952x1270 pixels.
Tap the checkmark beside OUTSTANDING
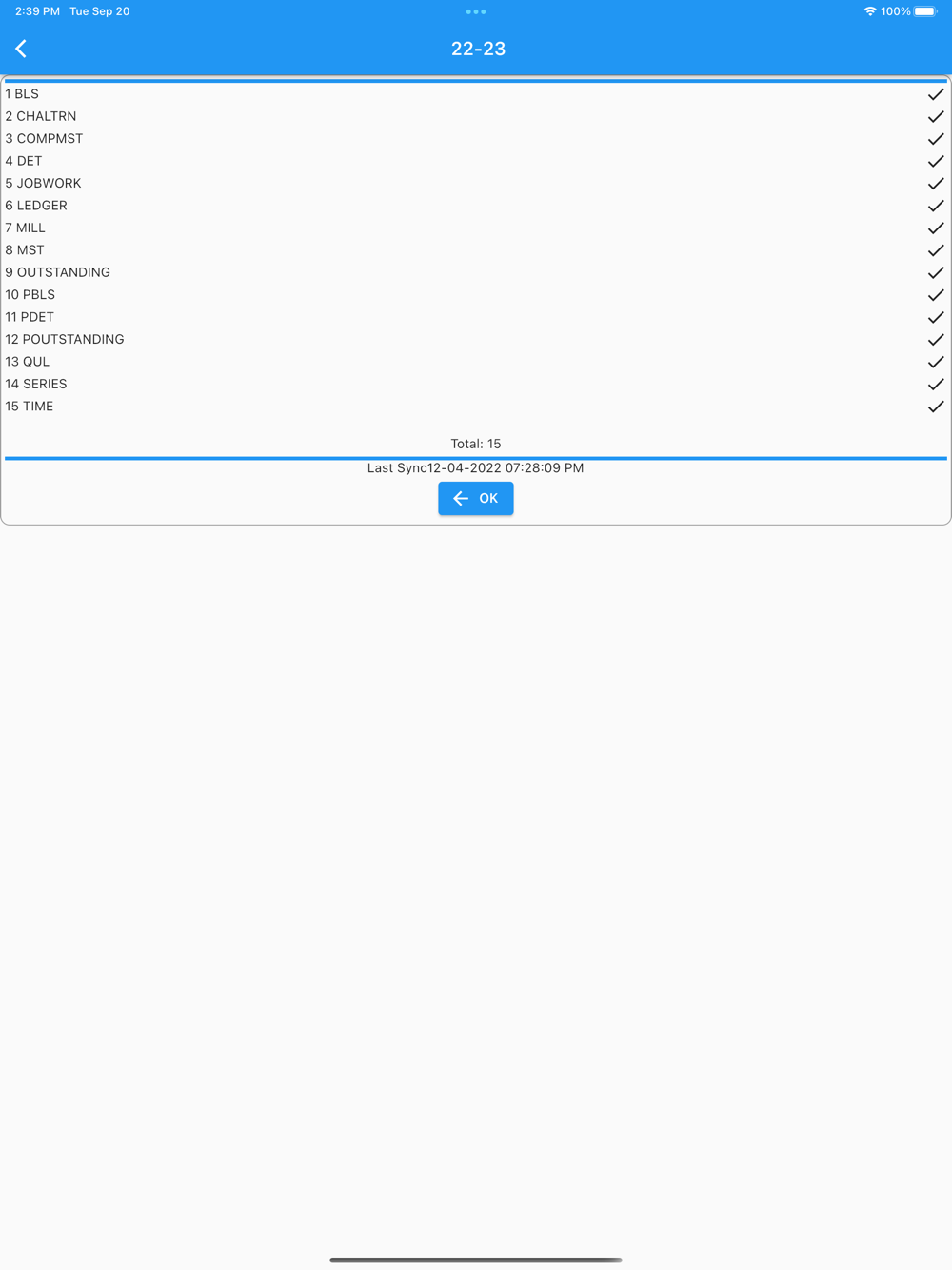(936, 272)
